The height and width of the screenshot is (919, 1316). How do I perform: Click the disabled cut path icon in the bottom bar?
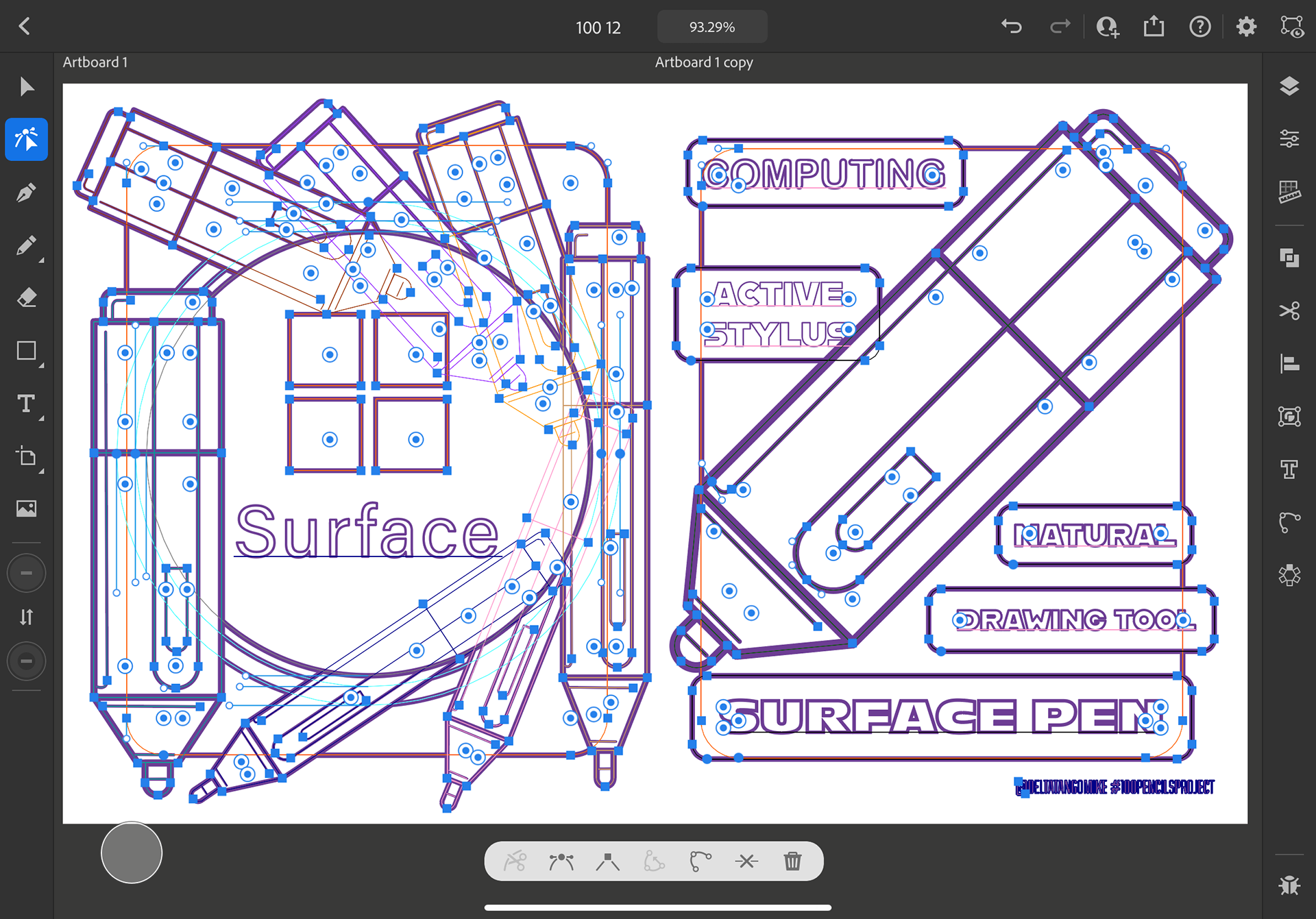click(x=515, y=861)
